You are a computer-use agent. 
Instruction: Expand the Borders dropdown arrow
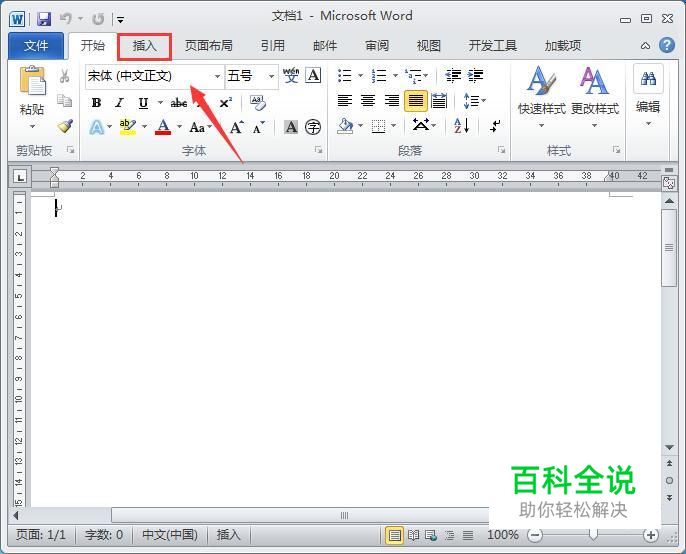393,126
